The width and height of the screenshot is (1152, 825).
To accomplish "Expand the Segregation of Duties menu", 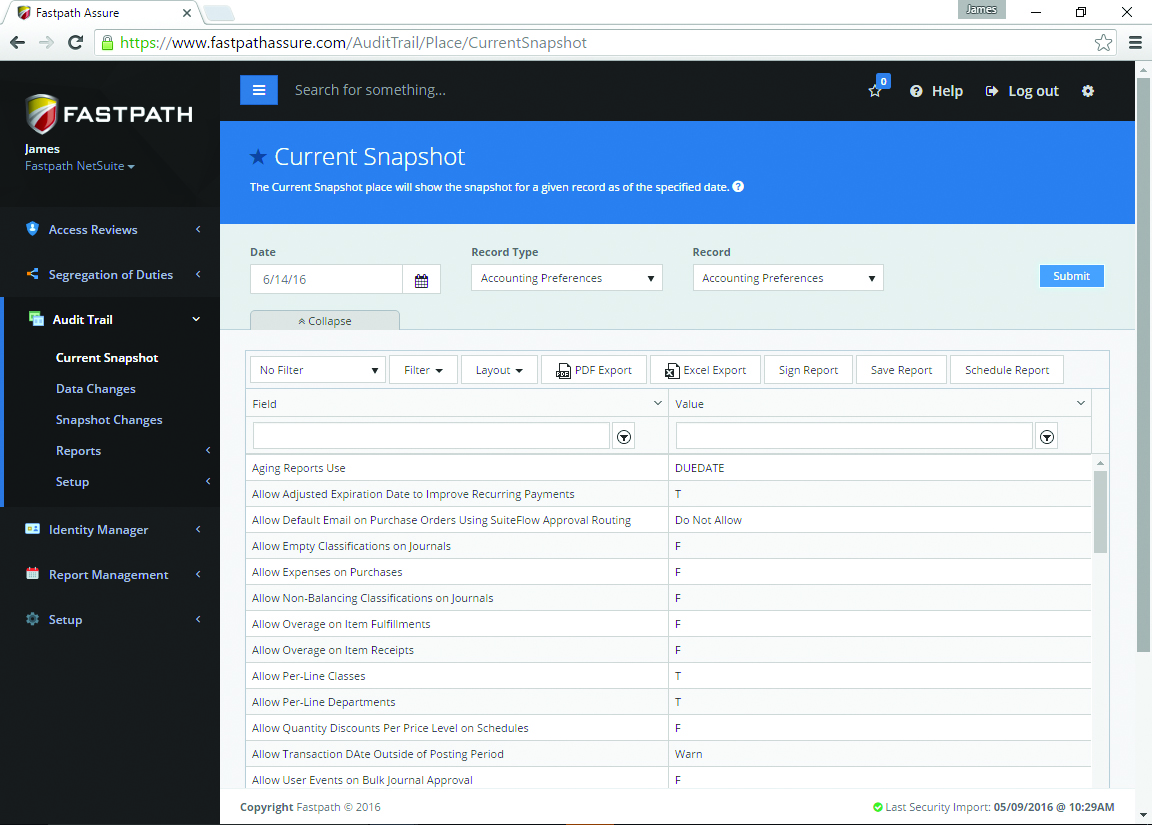I will coord(111,275).
